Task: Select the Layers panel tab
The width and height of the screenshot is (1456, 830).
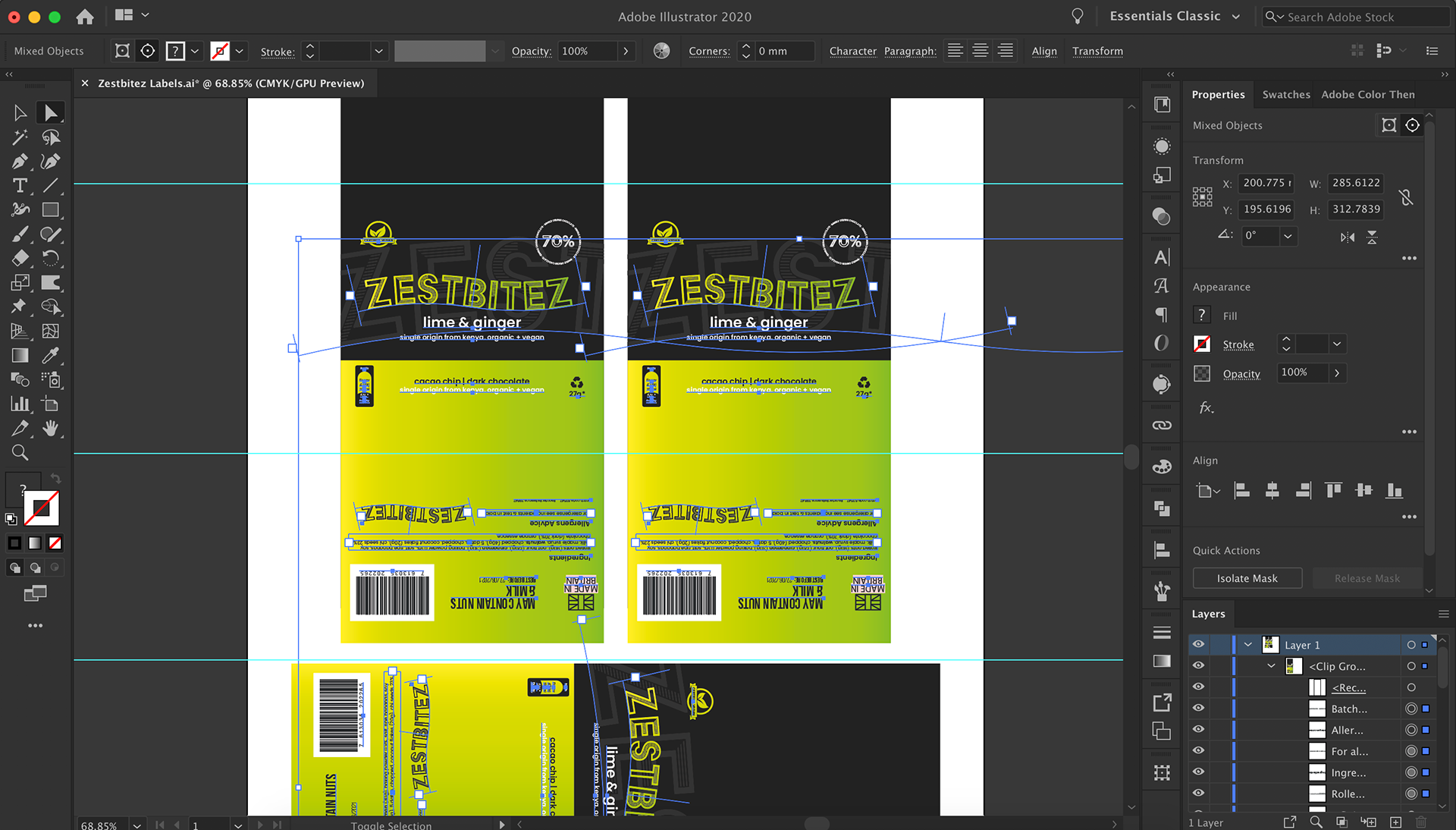Action: [1208, 614]
